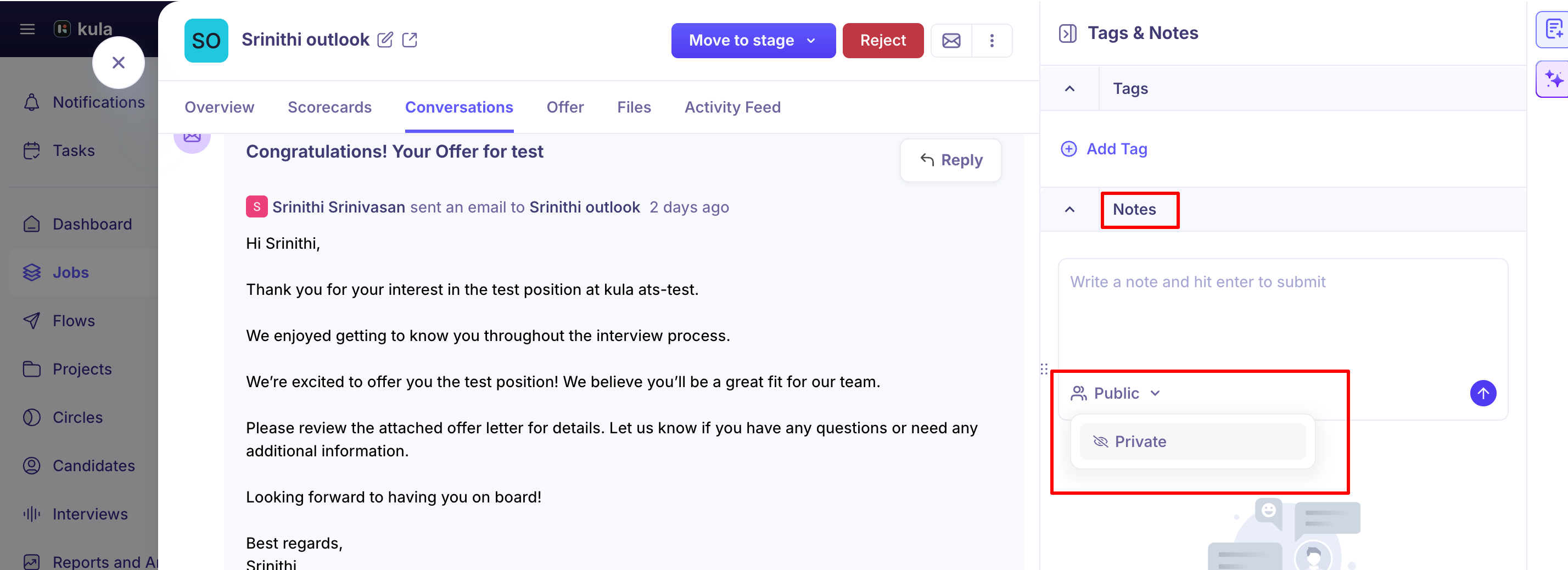Click the red Reject button
This screenshot has width=1568, height=570.
tap(883, 41)
